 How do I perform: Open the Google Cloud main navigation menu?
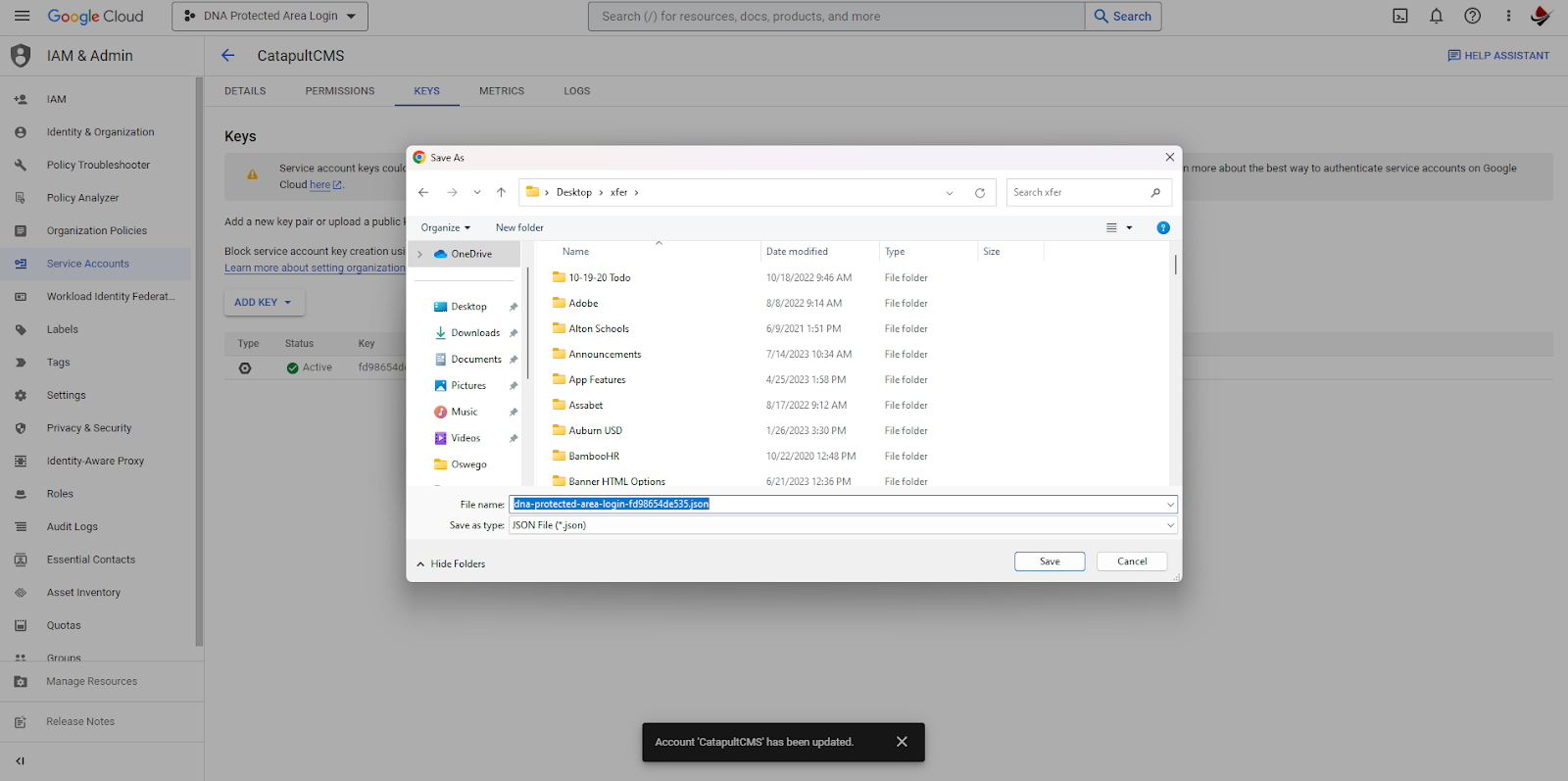(23, 16)
